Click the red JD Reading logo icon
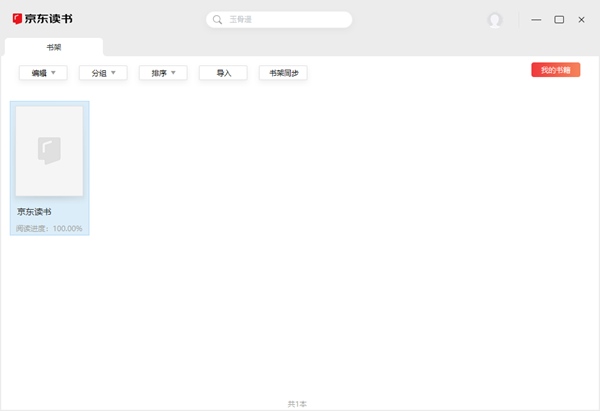600x411 pixels. (17, 19)
